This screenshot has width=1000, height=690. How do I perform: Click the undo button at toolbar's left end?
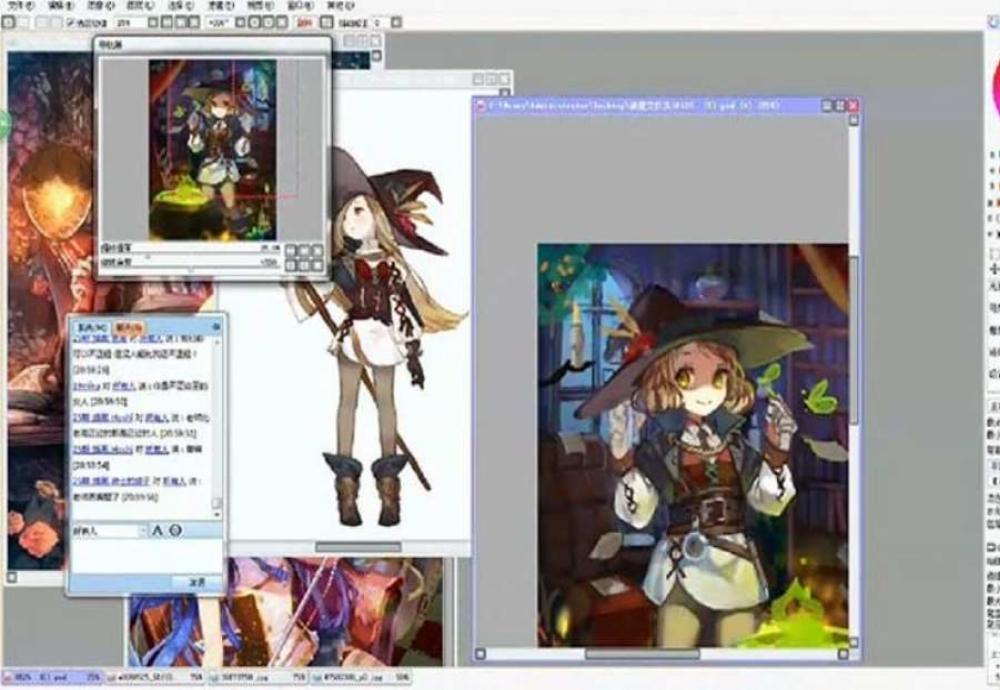point(10,22)
